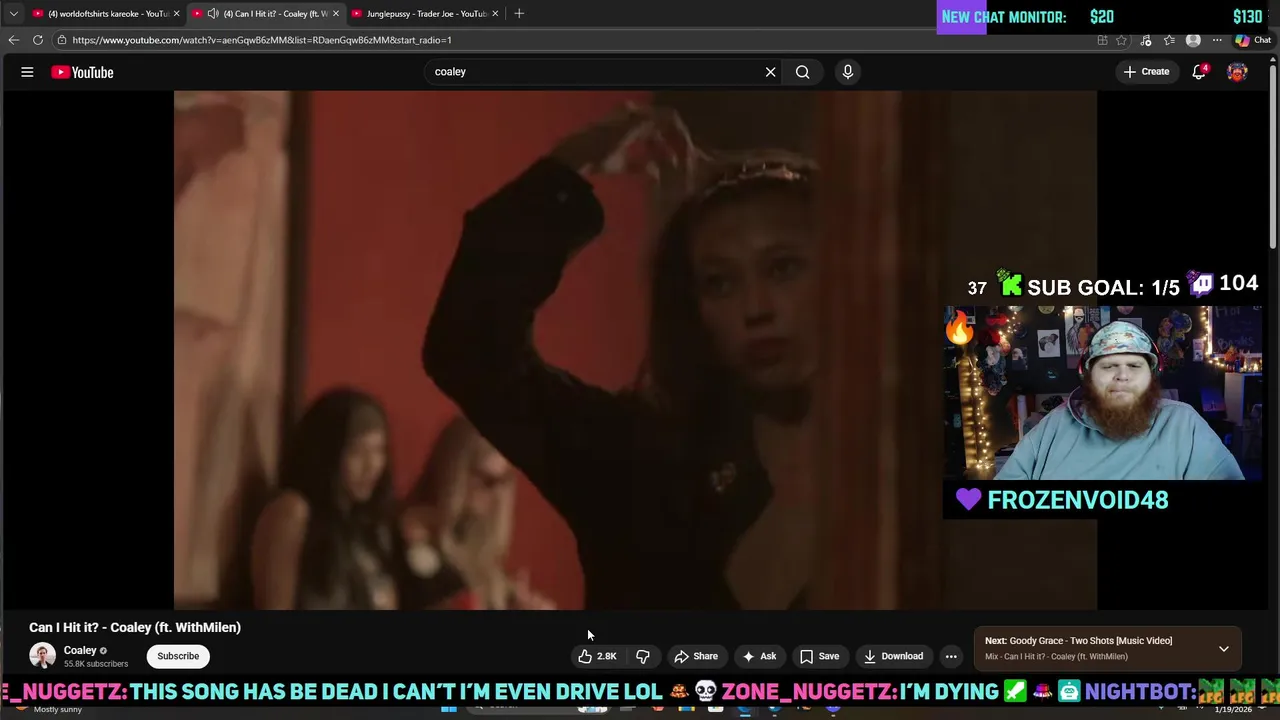
Task: Click the Next: Goody Grace - Two Shots text
Action: click(1078, 641)
